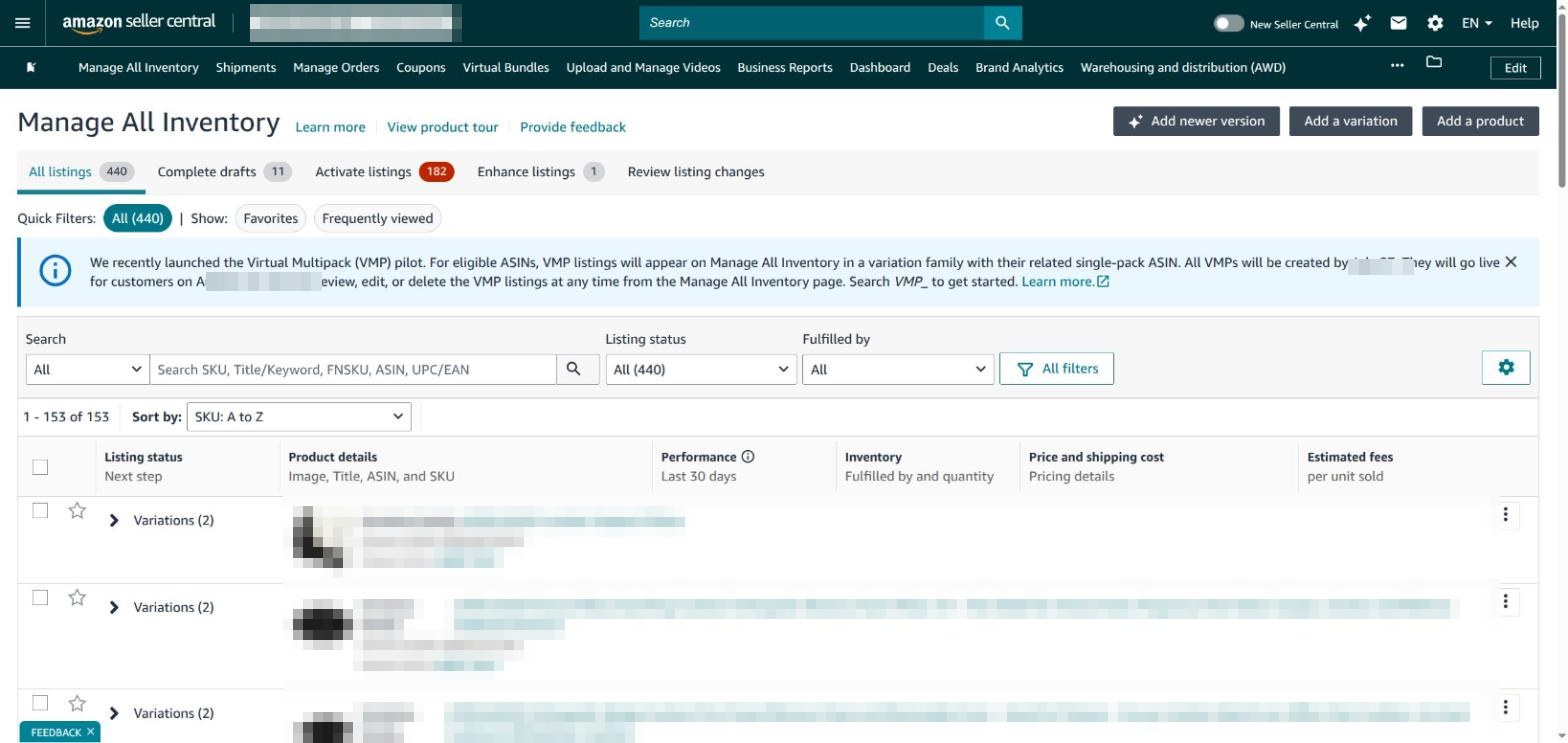Switch to Enhance listings tab
Image resolution: width=1568 pixels, height=743 pixels.
tap(540, 171)
